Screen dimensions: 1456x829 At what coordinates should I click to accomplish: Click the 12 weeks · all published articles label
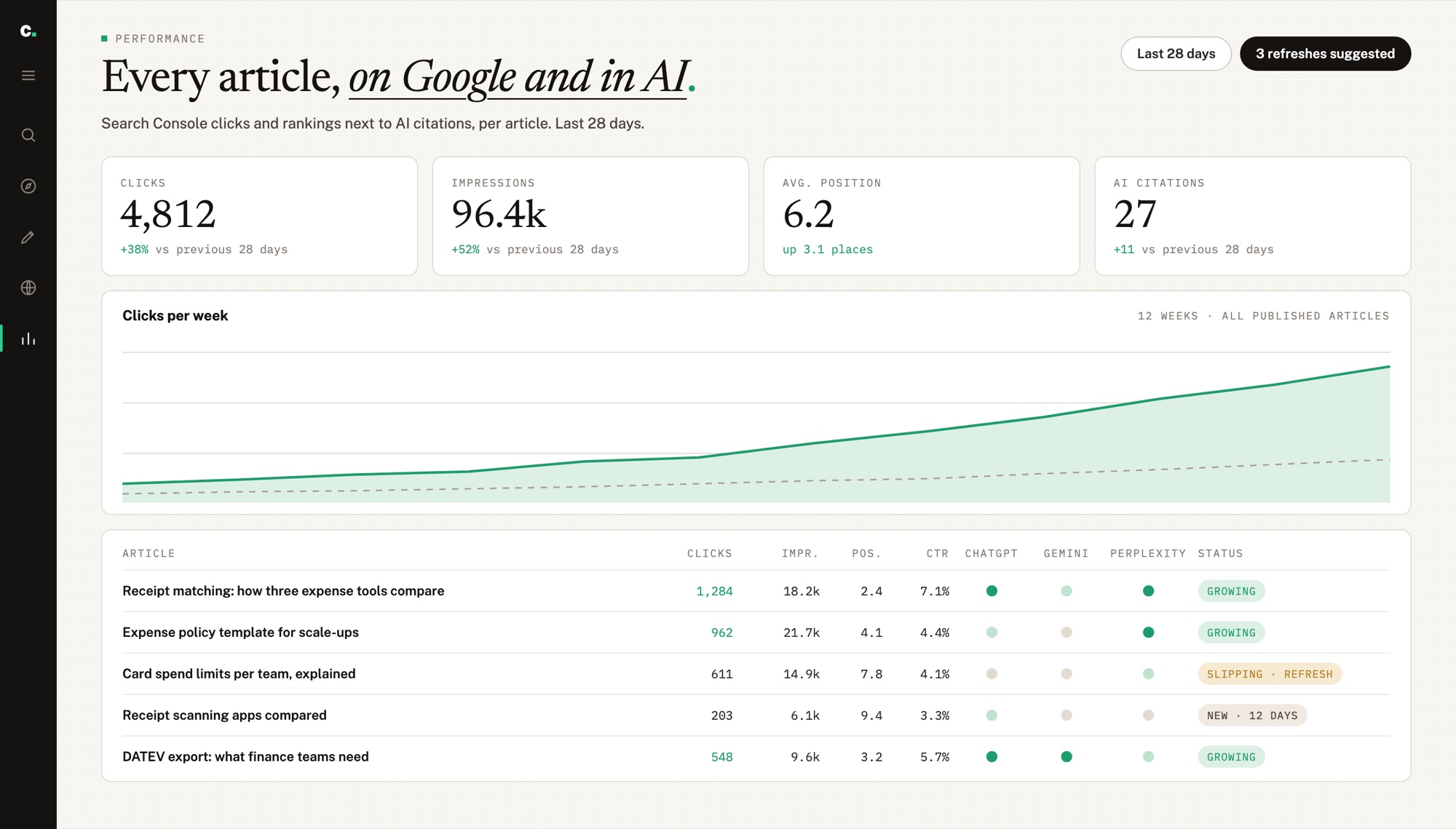1263,316
